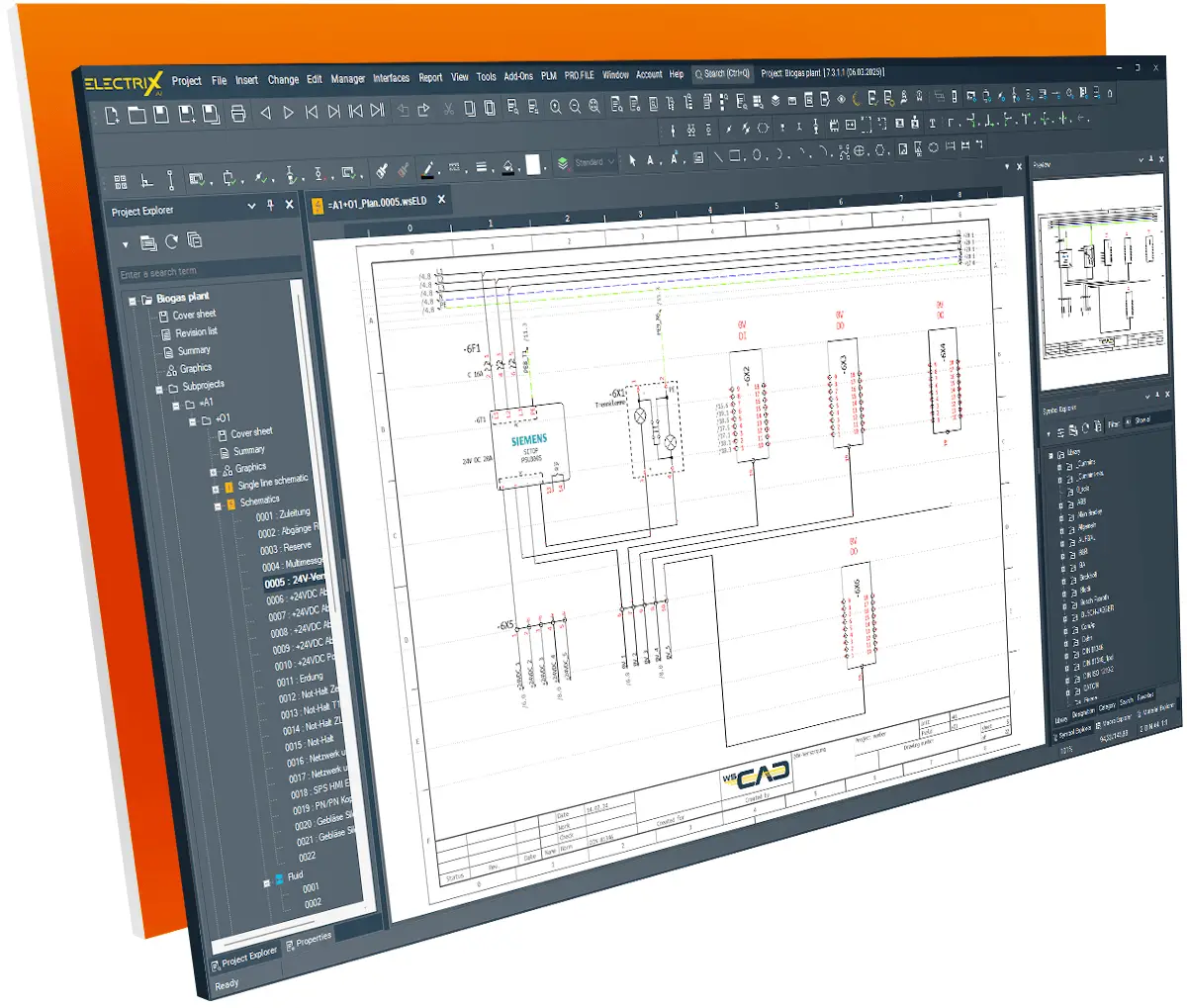Open the PLM menu
Viewport: 1187px width, 1008px height.
click(549, 75)
